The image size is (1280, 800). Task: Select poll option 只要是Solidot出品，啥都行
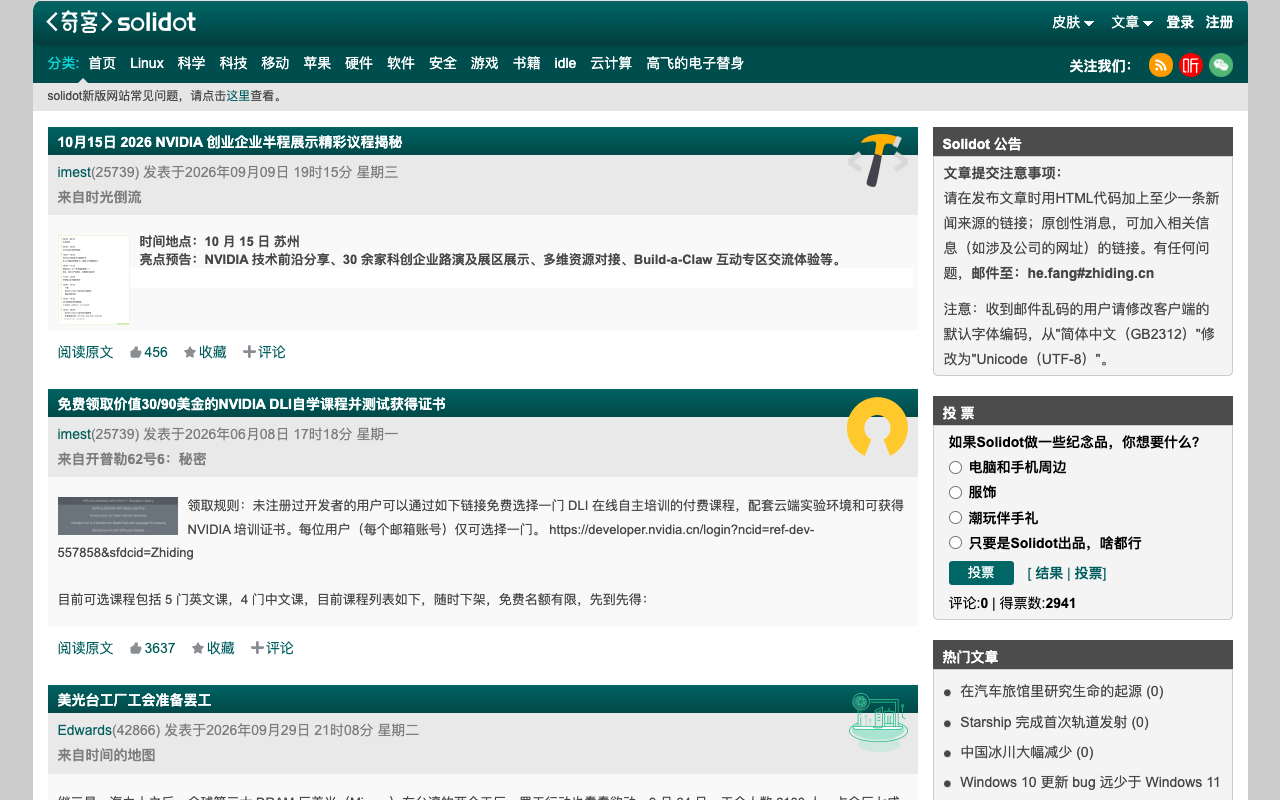(x=955, y=543)
